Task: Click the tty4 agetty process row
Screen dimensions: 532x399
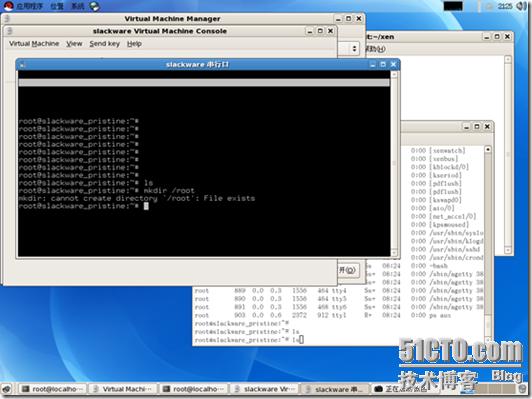Action: (x=338, y=290)
